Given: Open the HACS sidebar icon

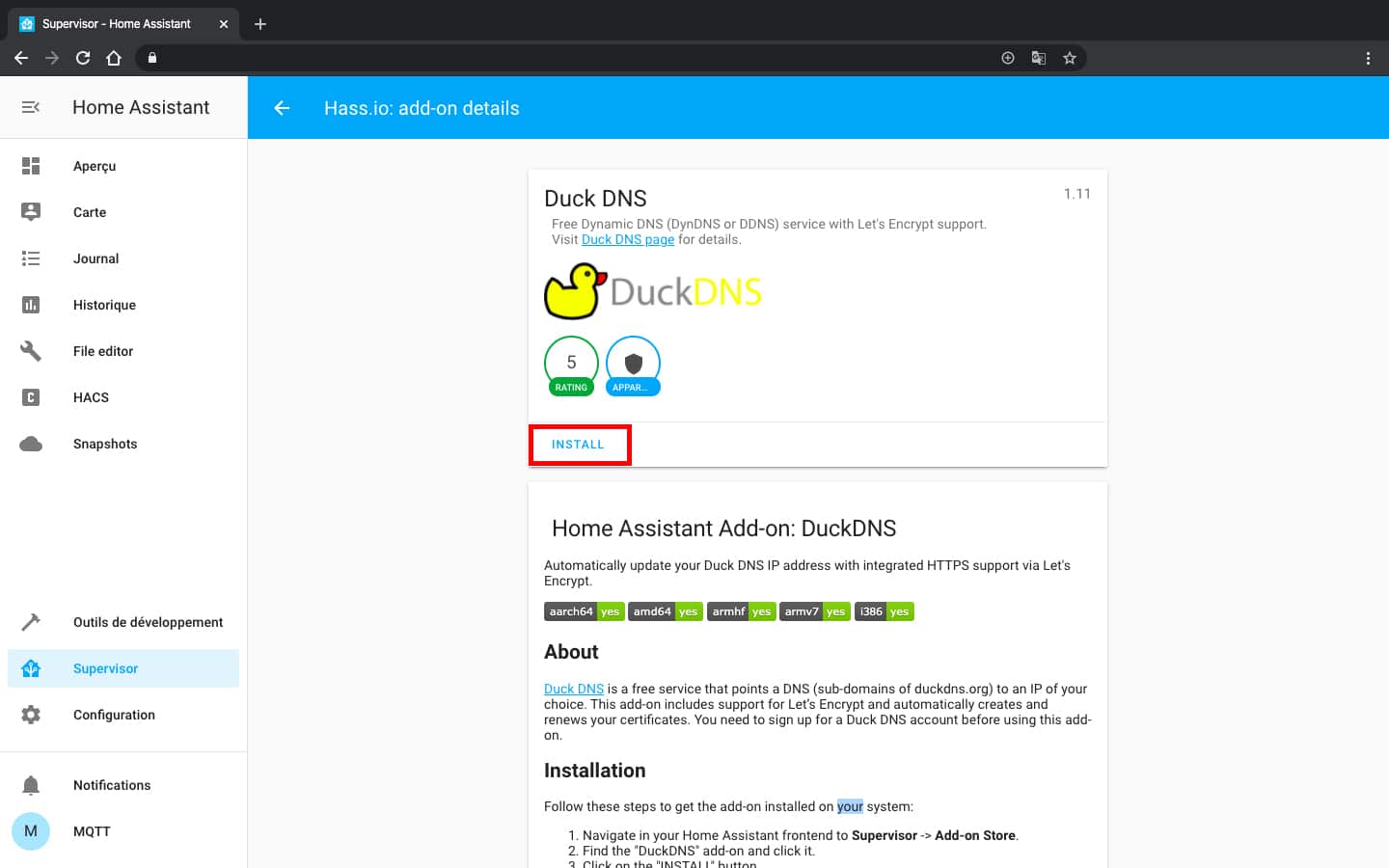Looking at the screenshot, I should [x=31, y=397].
